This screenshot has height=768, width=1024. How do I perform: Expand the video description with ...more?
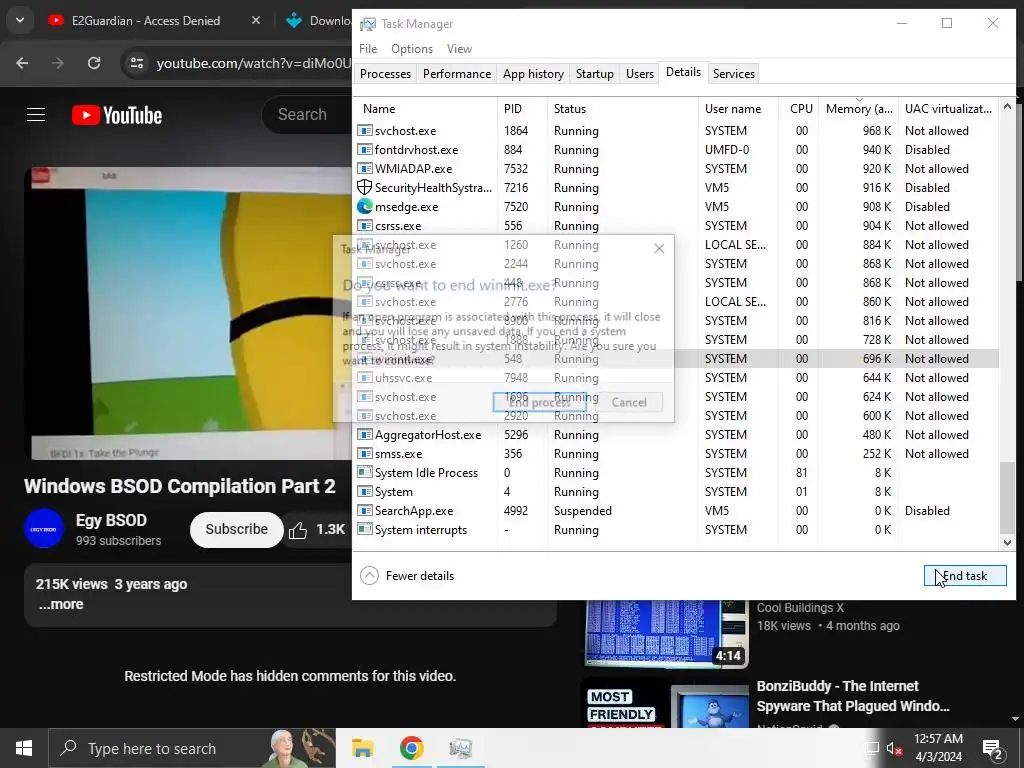61,604
